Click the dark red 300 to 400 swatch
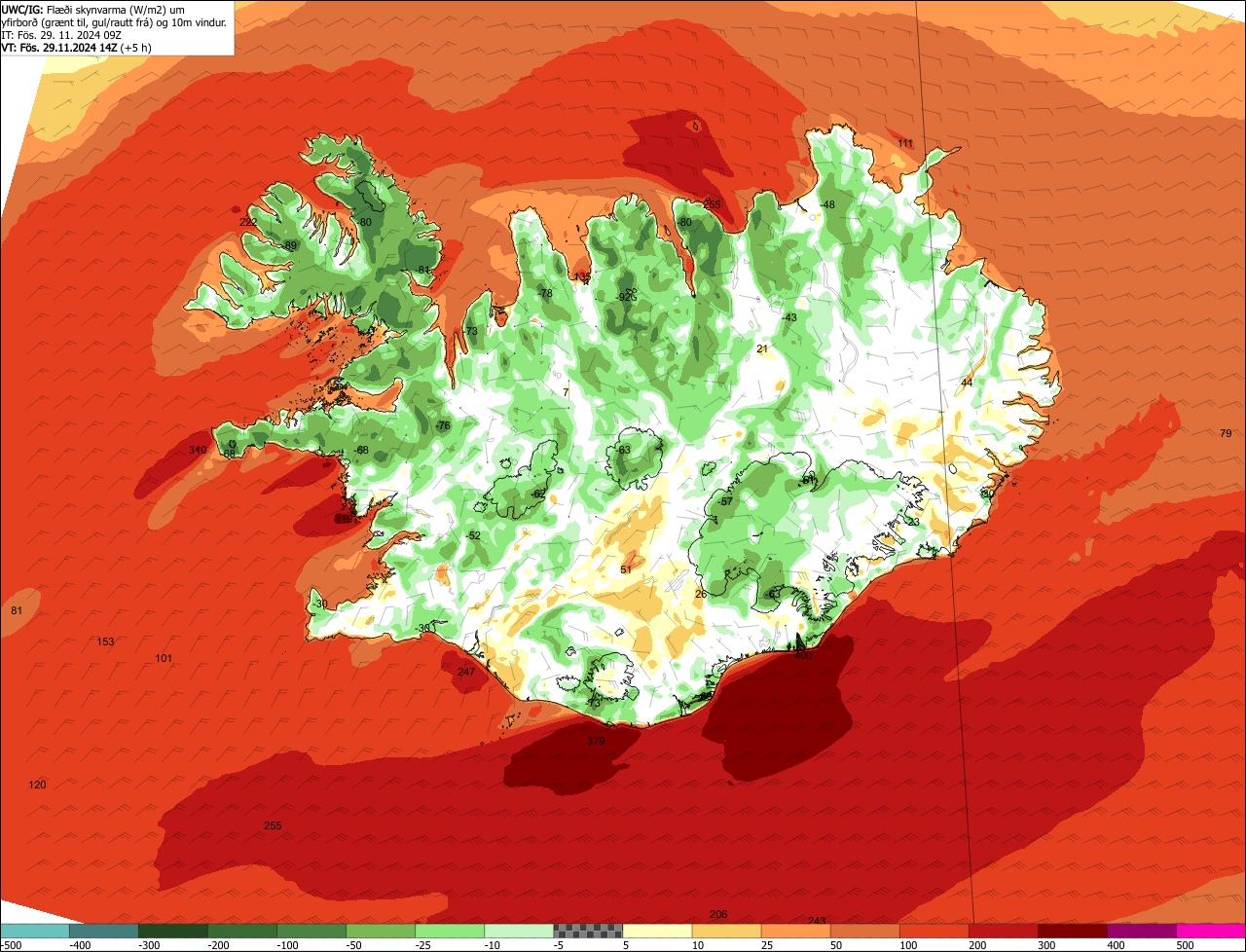The image size is (1246, 952). tap(1072, 931)
